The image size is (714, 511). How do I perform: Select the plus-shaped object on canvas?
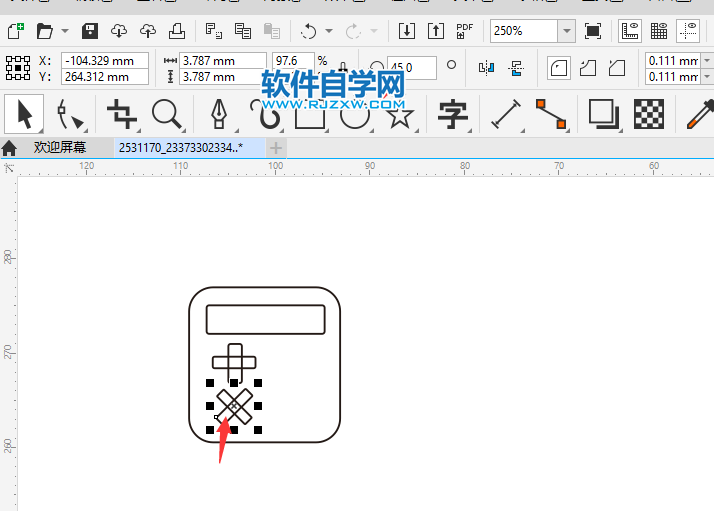point(234,363)
